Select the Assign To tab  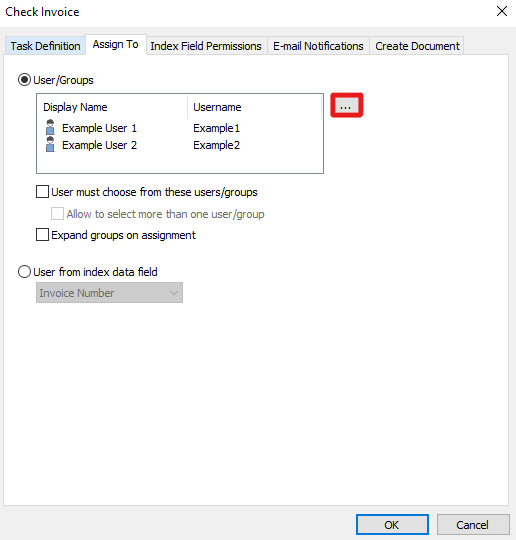(x=116, y=44)
